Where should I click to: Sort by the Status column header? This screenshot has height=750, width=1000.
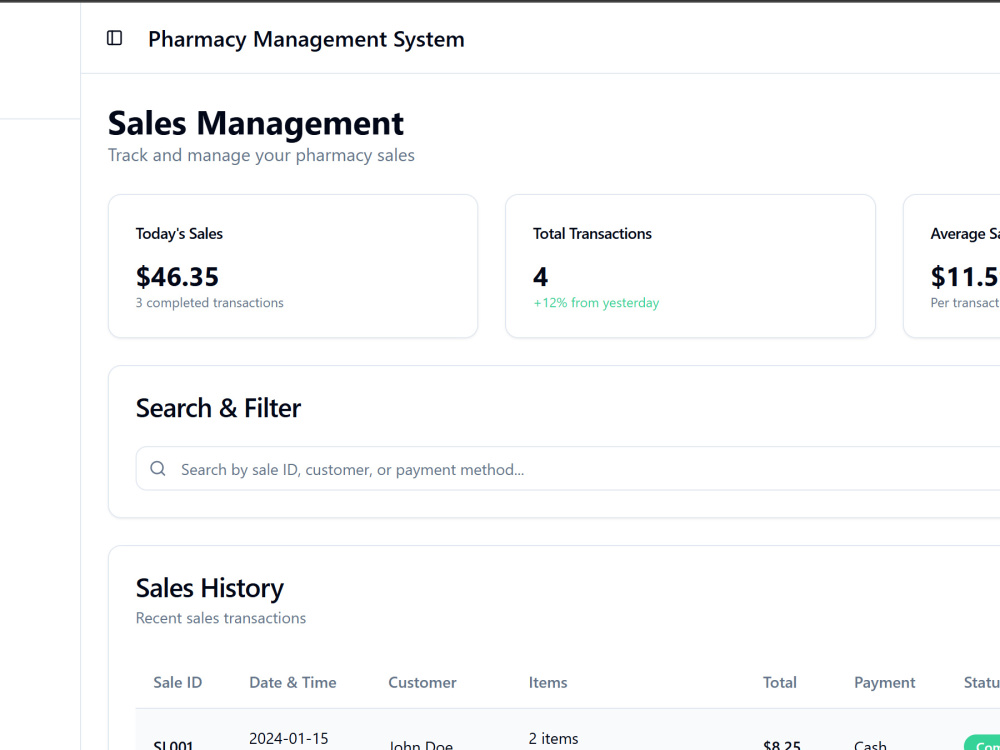(x=982, y=682)
